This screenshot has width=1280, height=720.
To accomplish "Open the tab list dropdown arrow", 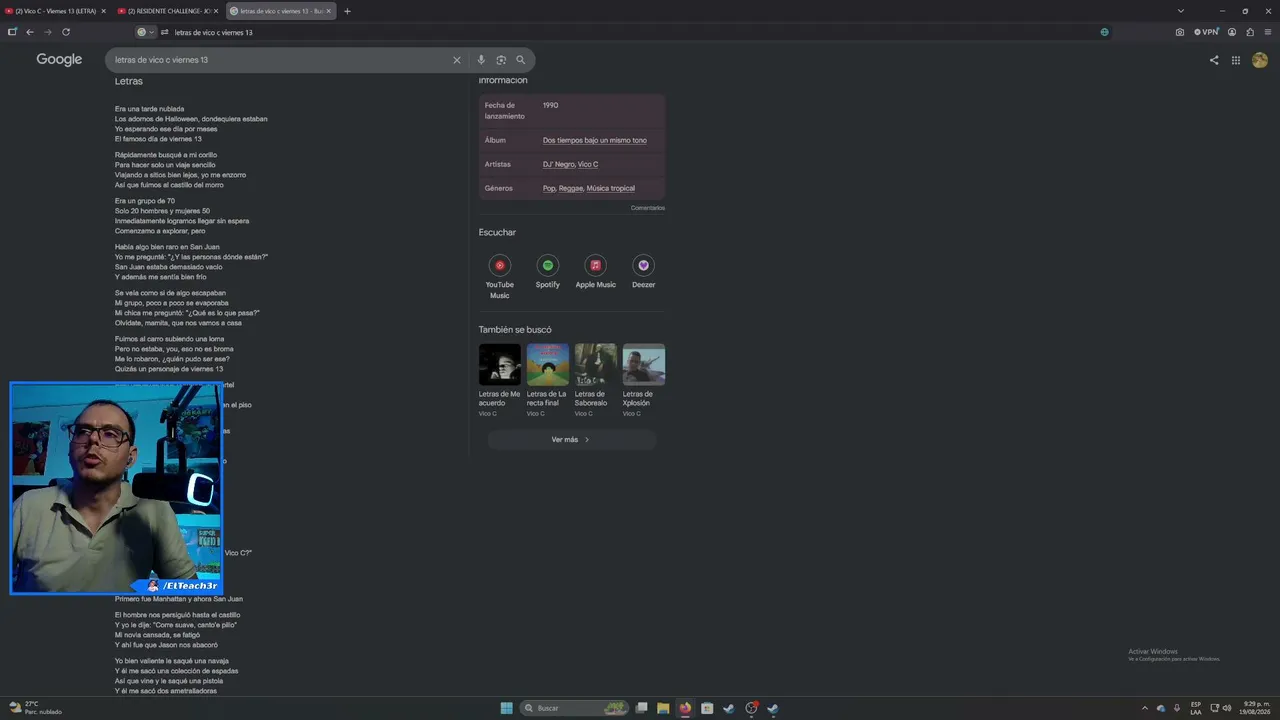I will point(1181,11).
